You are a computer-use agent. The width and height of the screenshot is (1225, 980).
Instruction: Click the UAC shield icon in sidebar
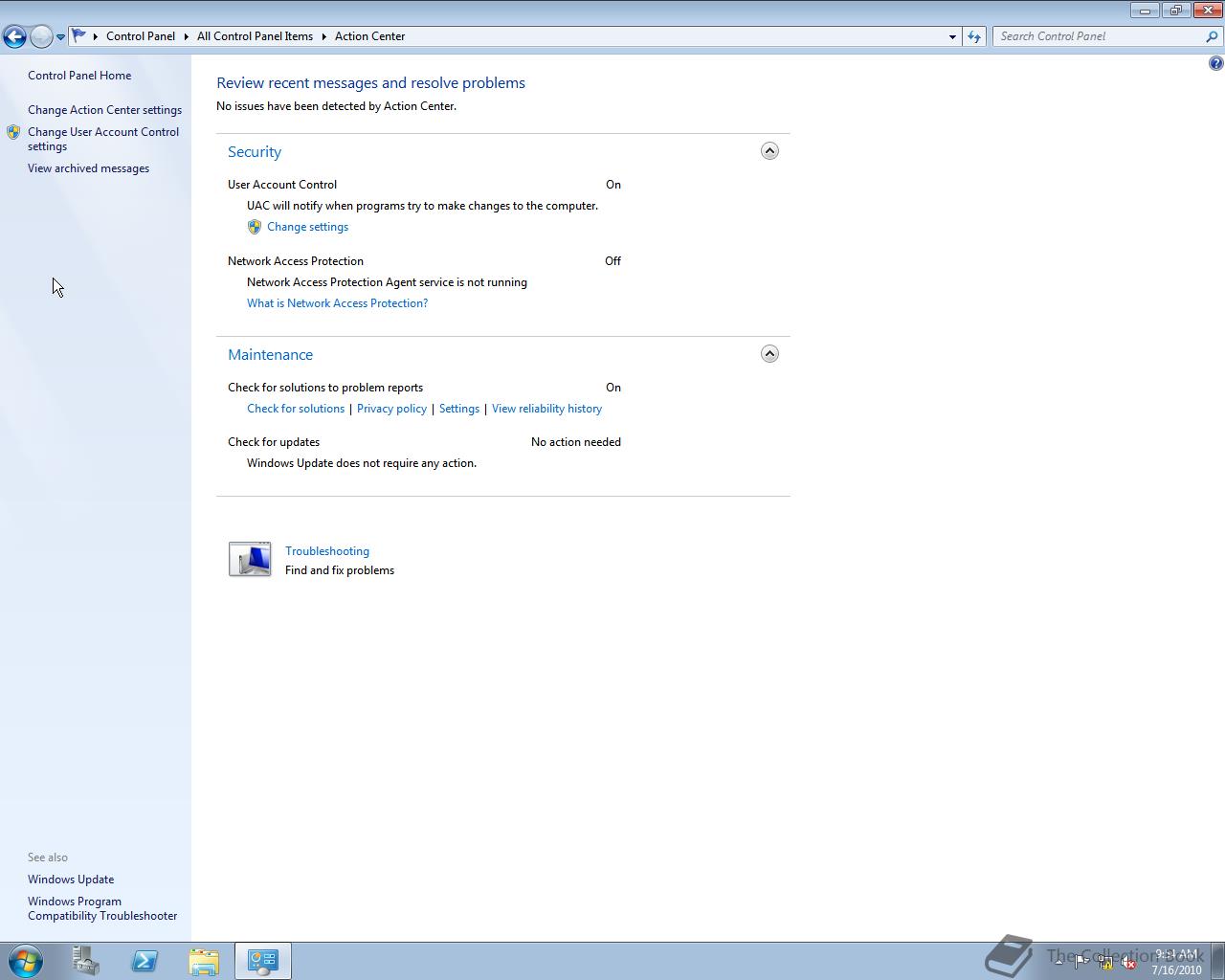click(x=13, y=132)
